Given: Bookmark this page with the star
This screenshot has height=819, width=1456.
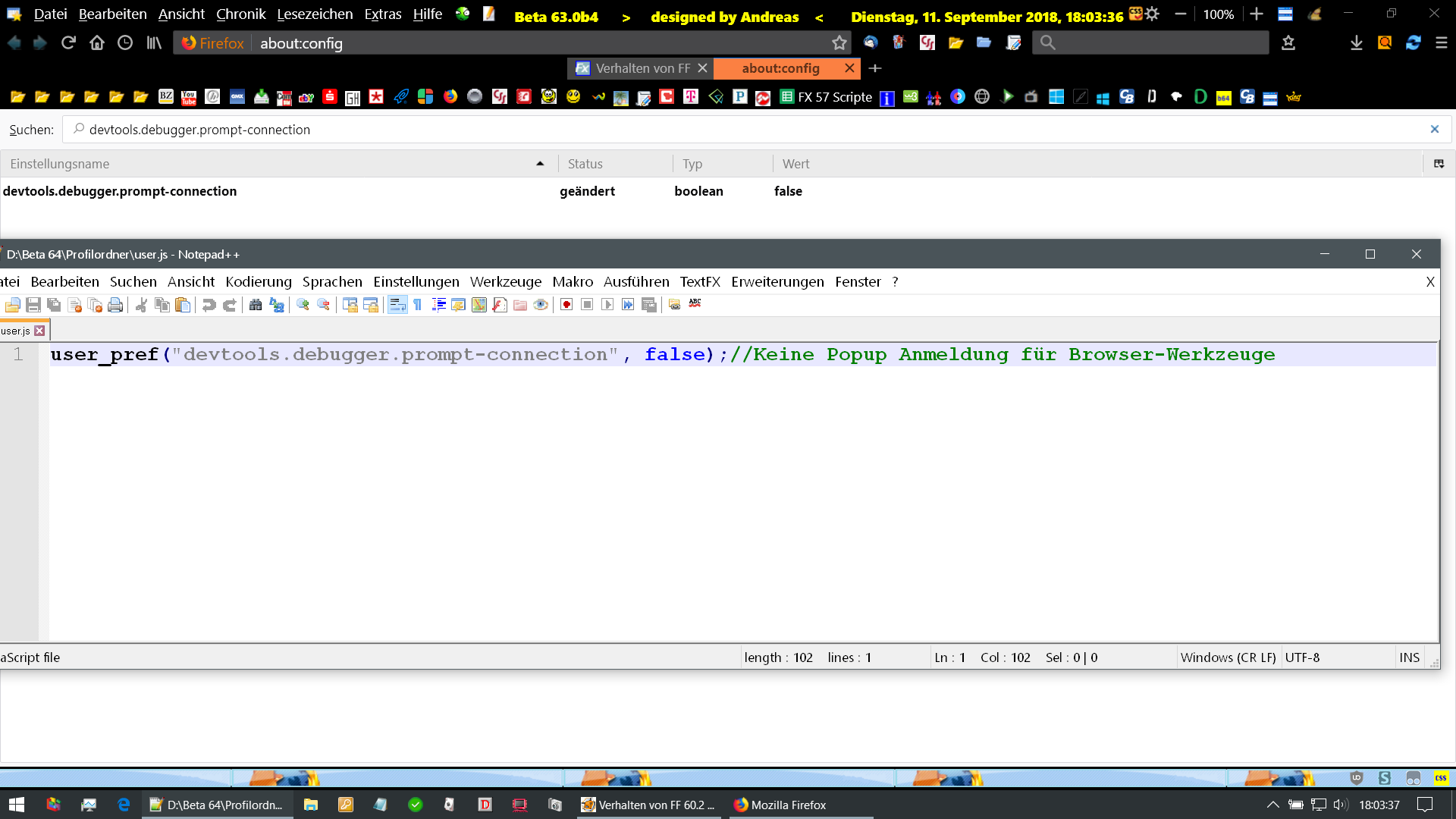Looking at the screenshot, I should (839, 43).
